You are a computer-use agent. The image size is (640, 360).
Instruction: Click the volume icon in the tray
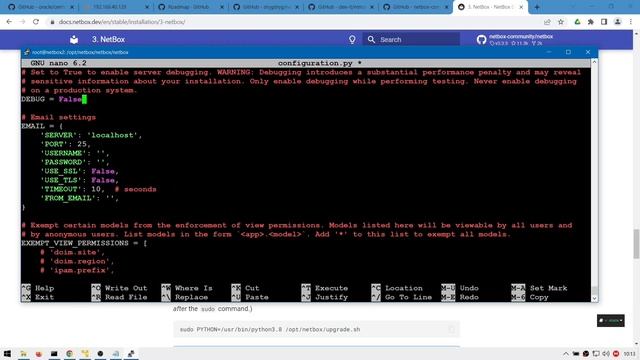tap(606, 353)
